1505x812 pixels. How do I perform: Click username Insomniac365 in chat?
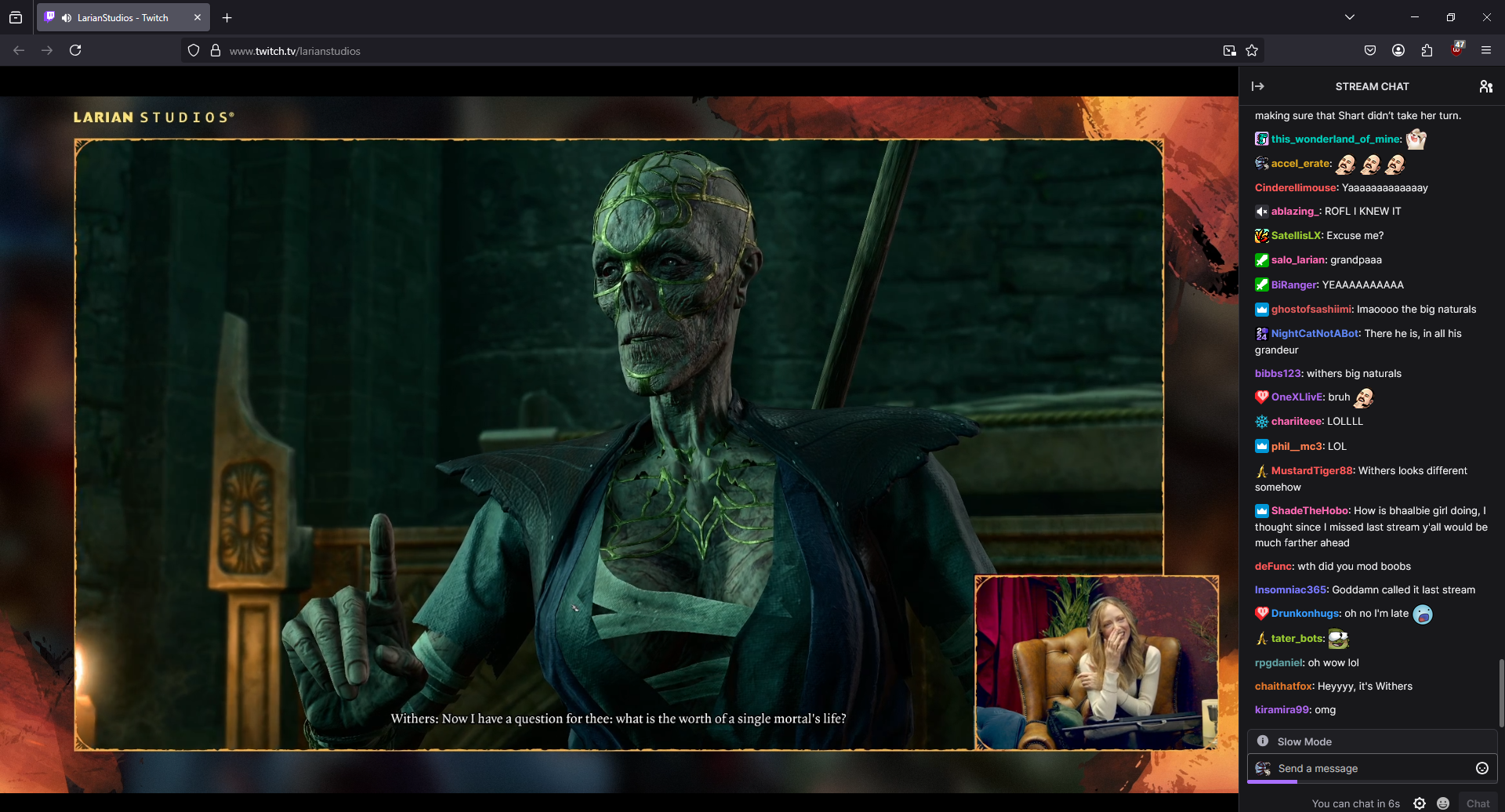[x=1290, y=589]
